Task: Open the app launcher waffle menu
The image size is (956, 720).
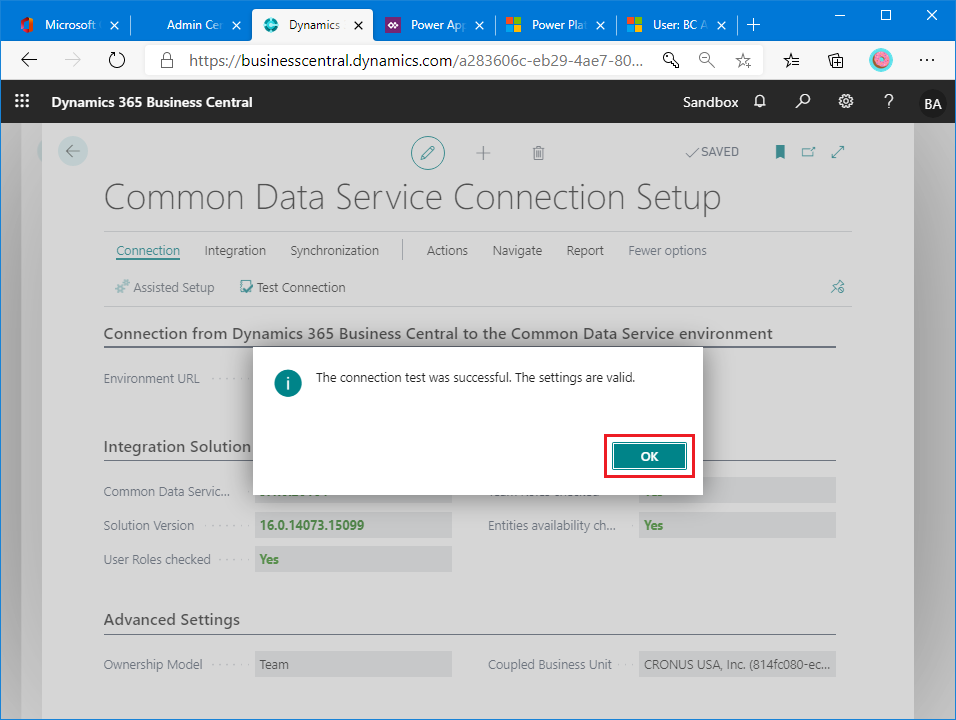Action: pyautogui.click(x=22, y=101)
